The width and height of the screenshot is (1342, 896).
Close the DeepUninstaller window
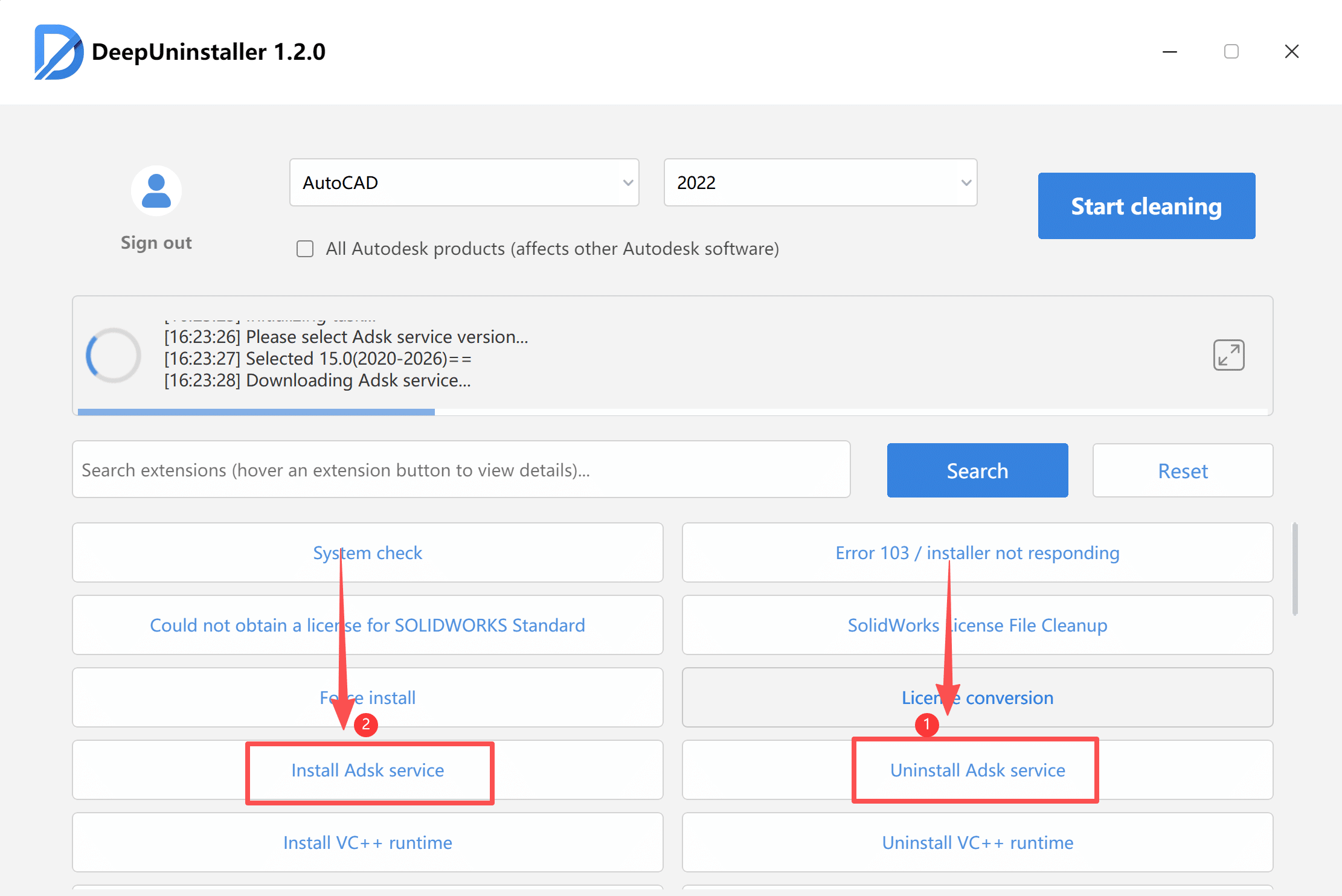tap(1291, 52)
